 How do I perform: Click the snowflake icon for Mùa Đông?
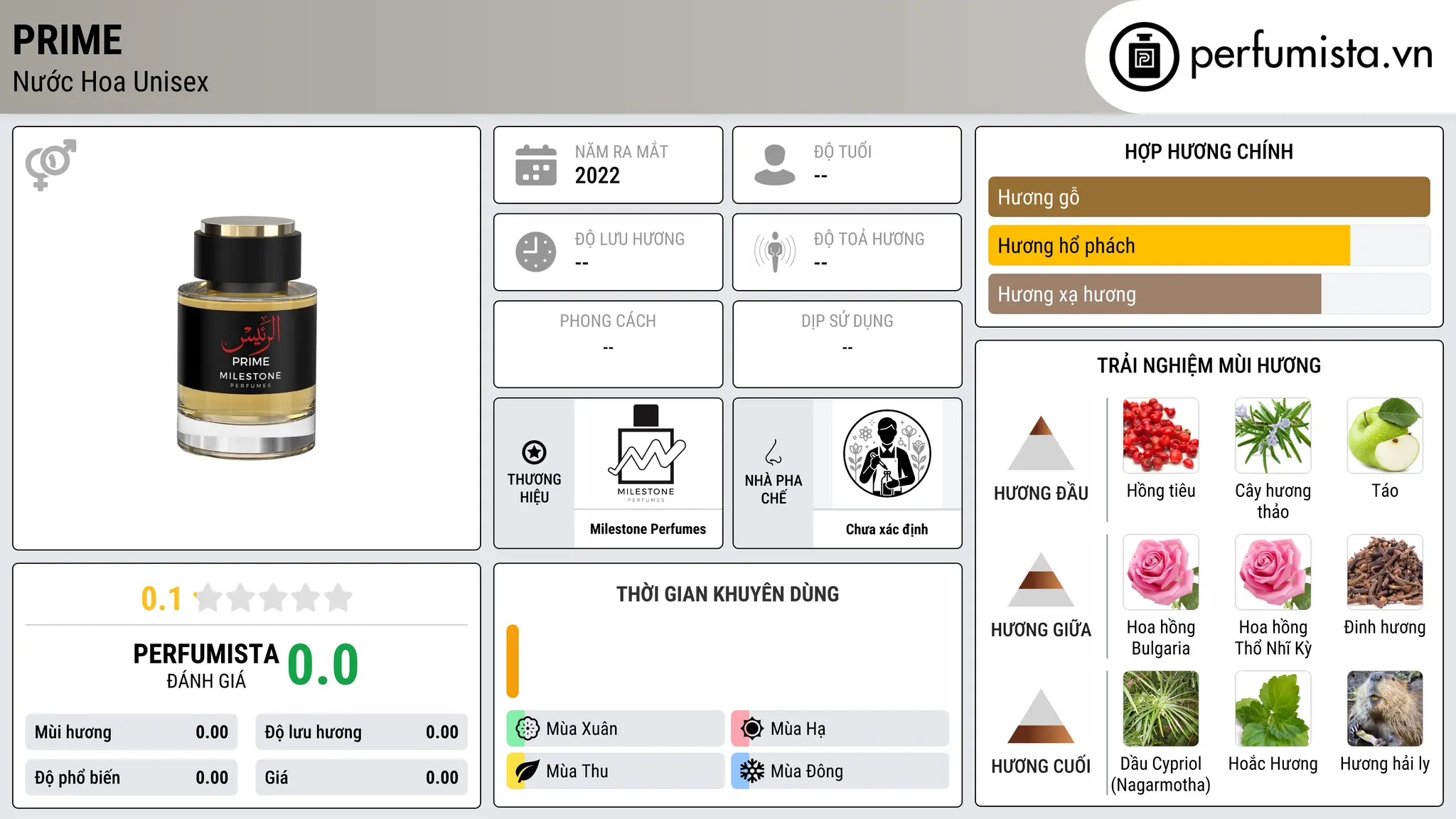click(x=751, y=771)
